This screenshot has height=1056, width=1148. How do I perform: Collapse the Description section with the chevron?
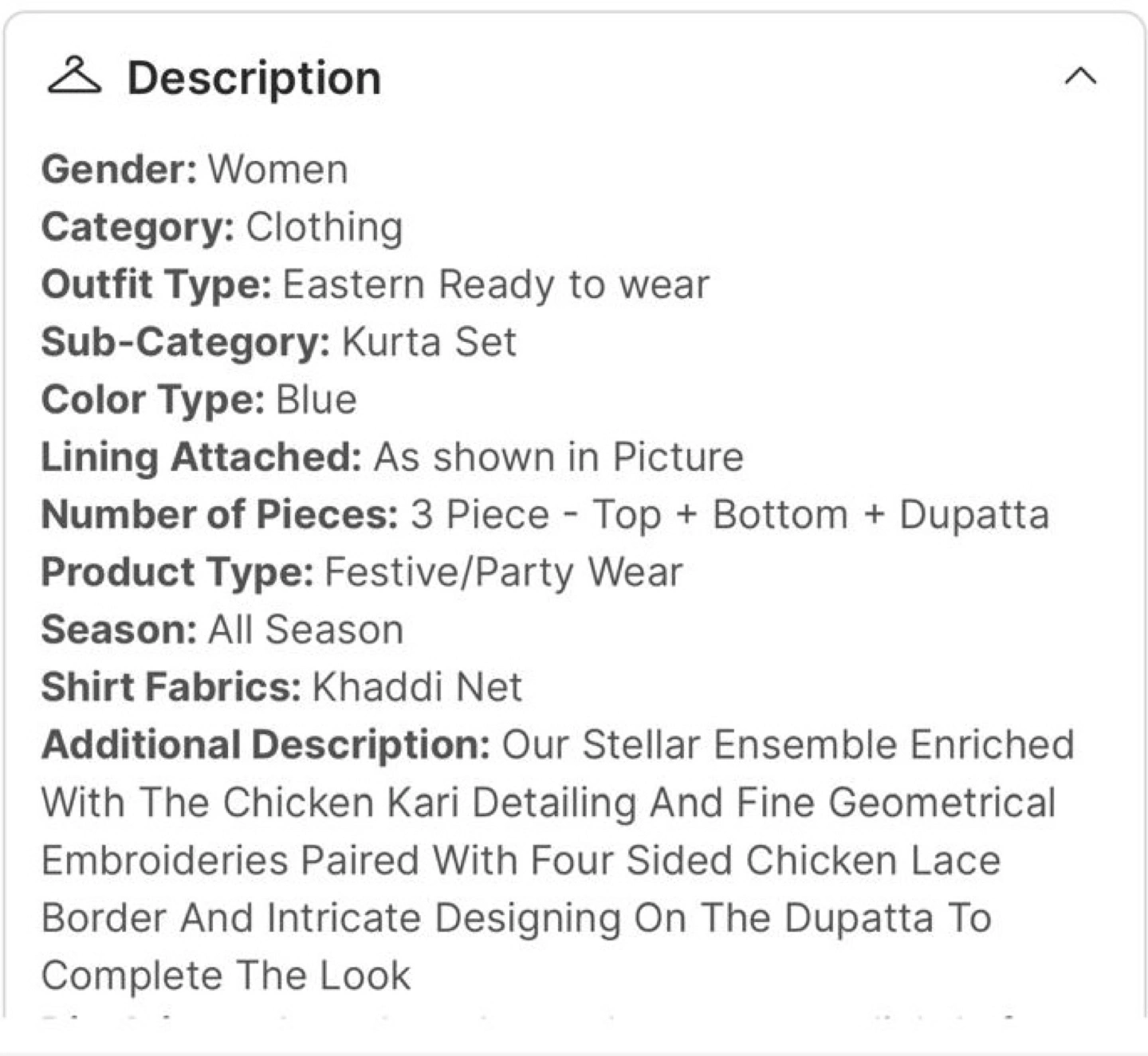click(1080, 77)
